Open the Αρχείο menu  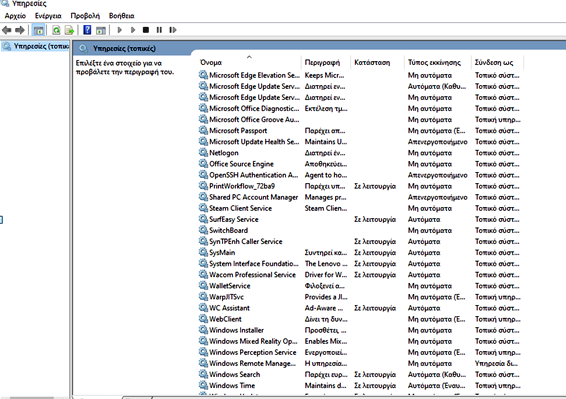[15, 16]
